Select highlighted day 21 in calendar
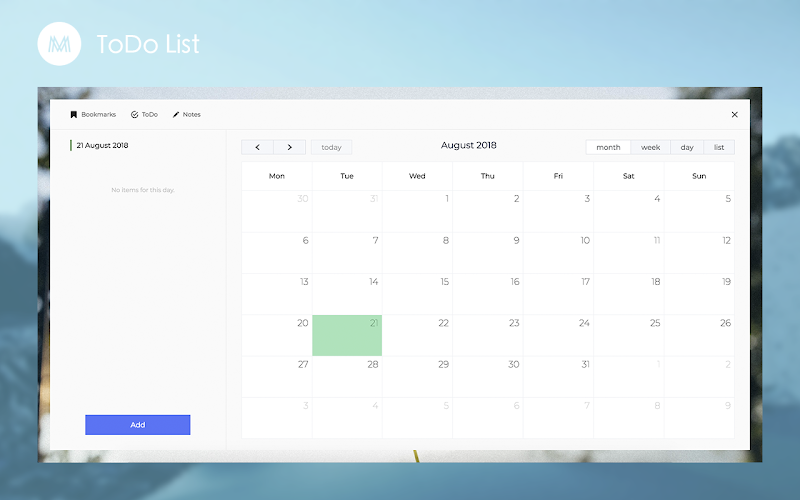The height and width of the screenshot is (500, 800). (x=347, y=335)
